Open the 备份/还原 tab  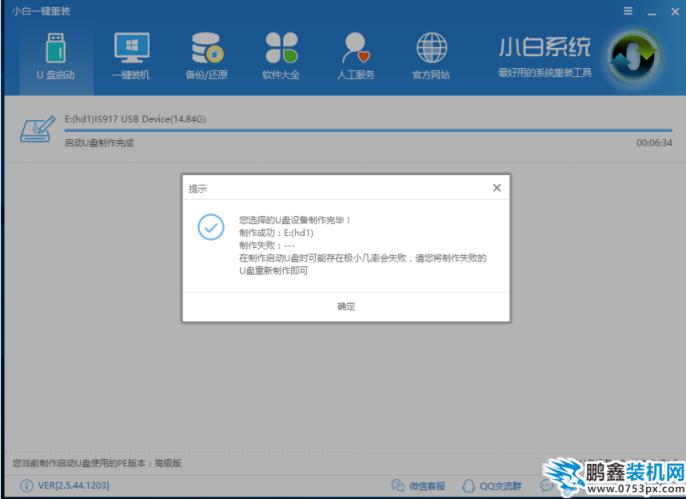(x=206, y=57)
